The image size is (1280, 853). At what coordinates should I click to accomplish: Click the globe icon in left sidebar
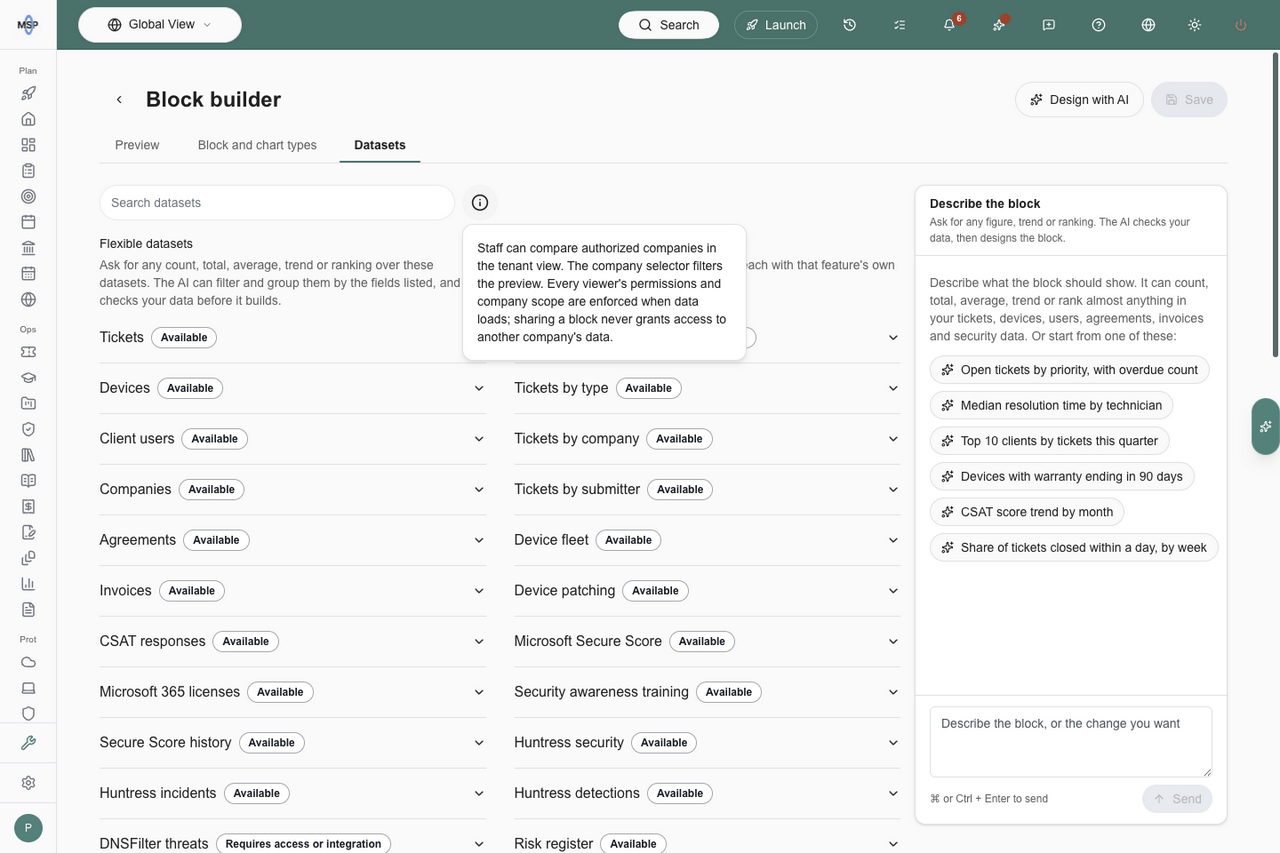pyautogui.click(x=28, y=299)
